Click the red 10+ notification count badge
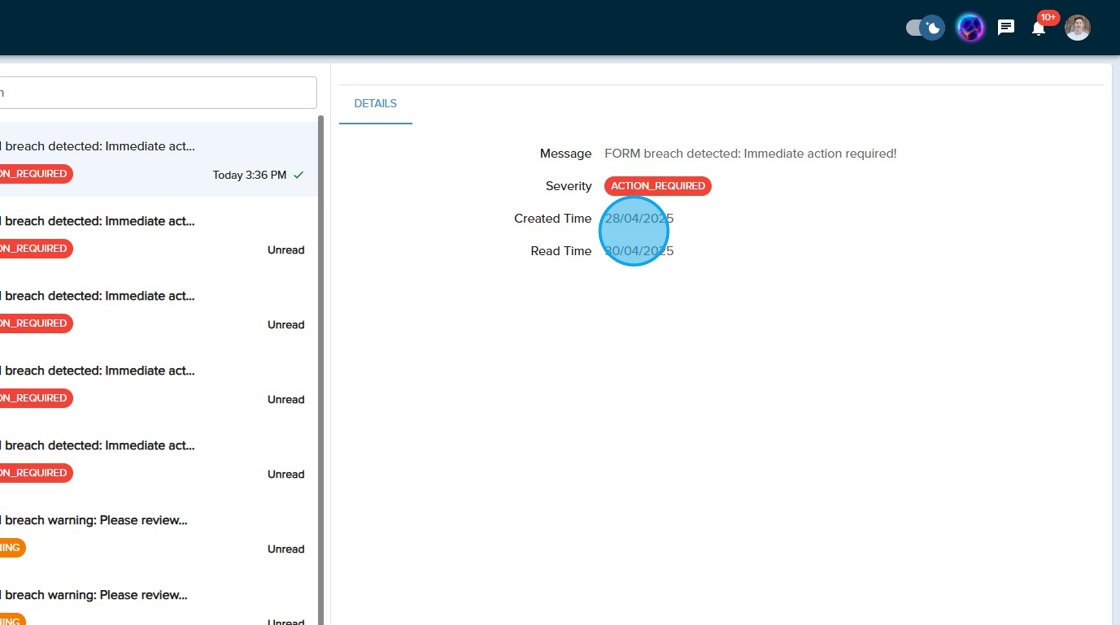 [1048, 17]
